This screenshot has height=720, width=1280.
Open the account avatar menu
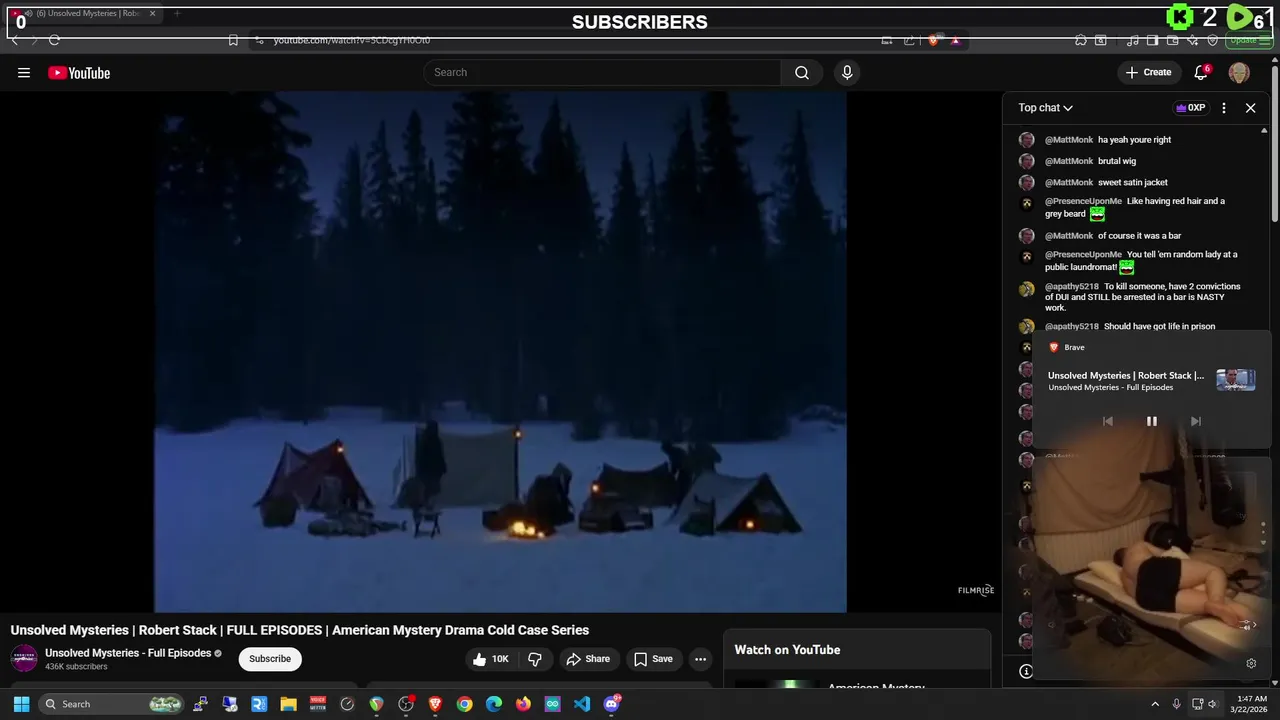pyautogui.click(x=1239, y=72)
